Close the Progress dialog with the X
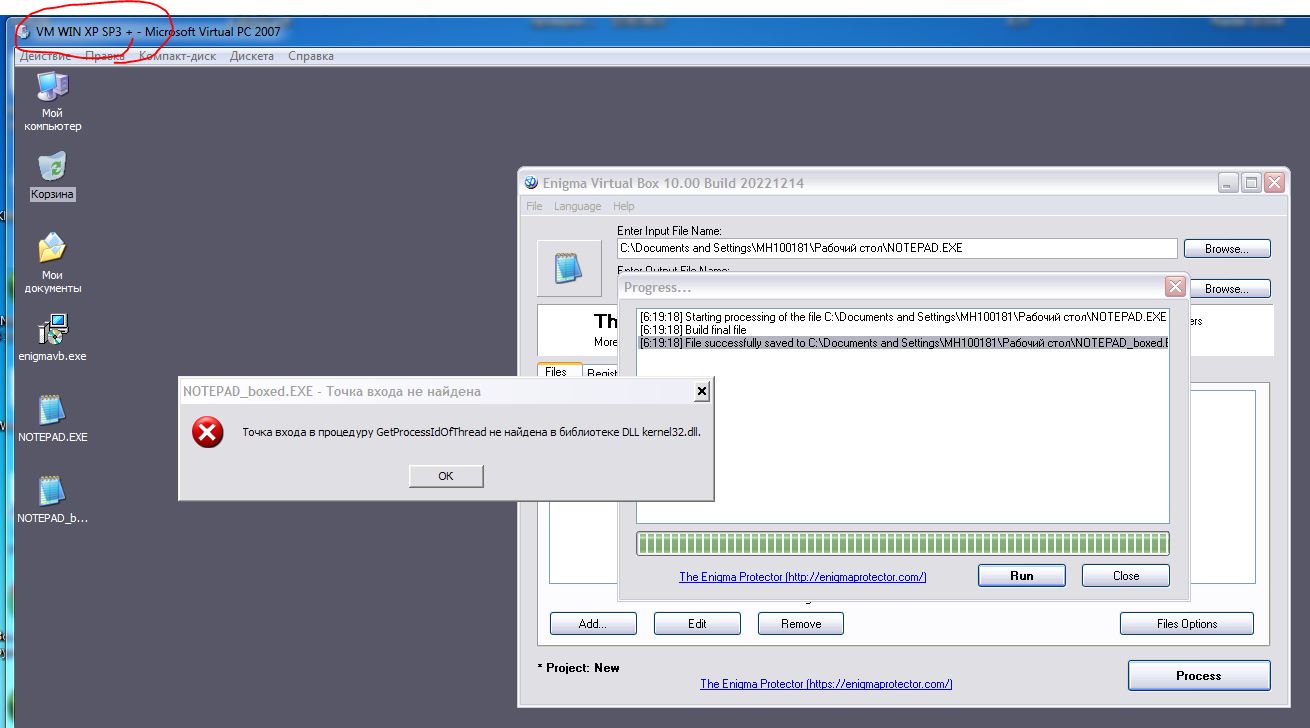The height and width of the screenshot is (728, 1310). pos(1175,287)
